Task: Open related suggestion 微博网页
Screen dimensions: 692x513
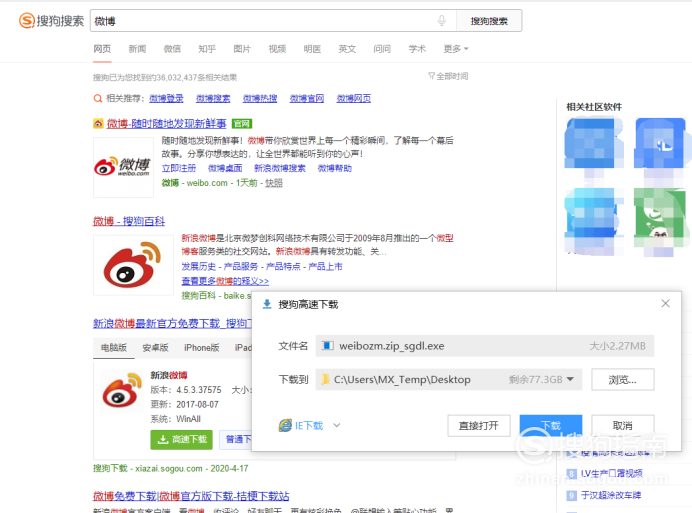Action: pos(354,98)
